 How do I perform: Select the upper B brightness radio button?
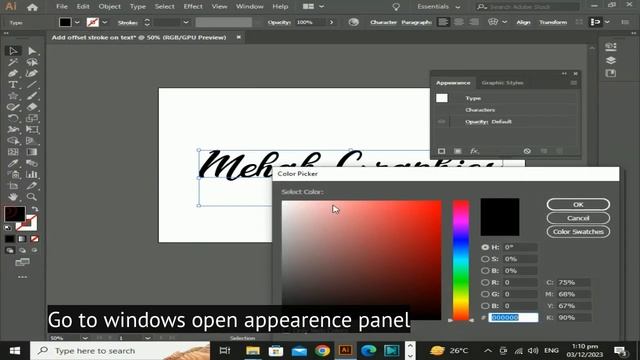[485, 271]
